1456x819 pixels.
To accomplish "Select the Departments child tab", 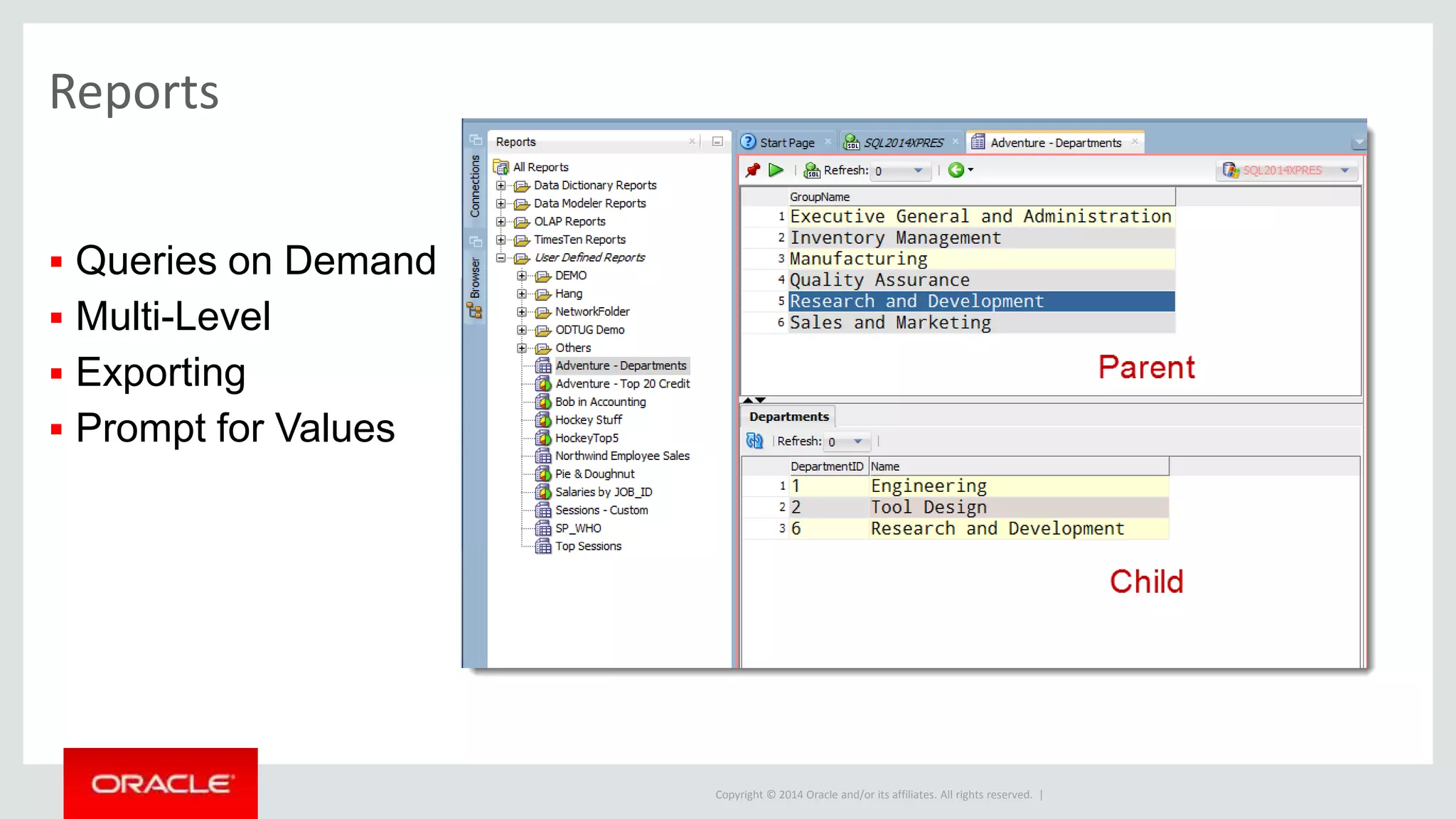I will [x=788, y=417].
